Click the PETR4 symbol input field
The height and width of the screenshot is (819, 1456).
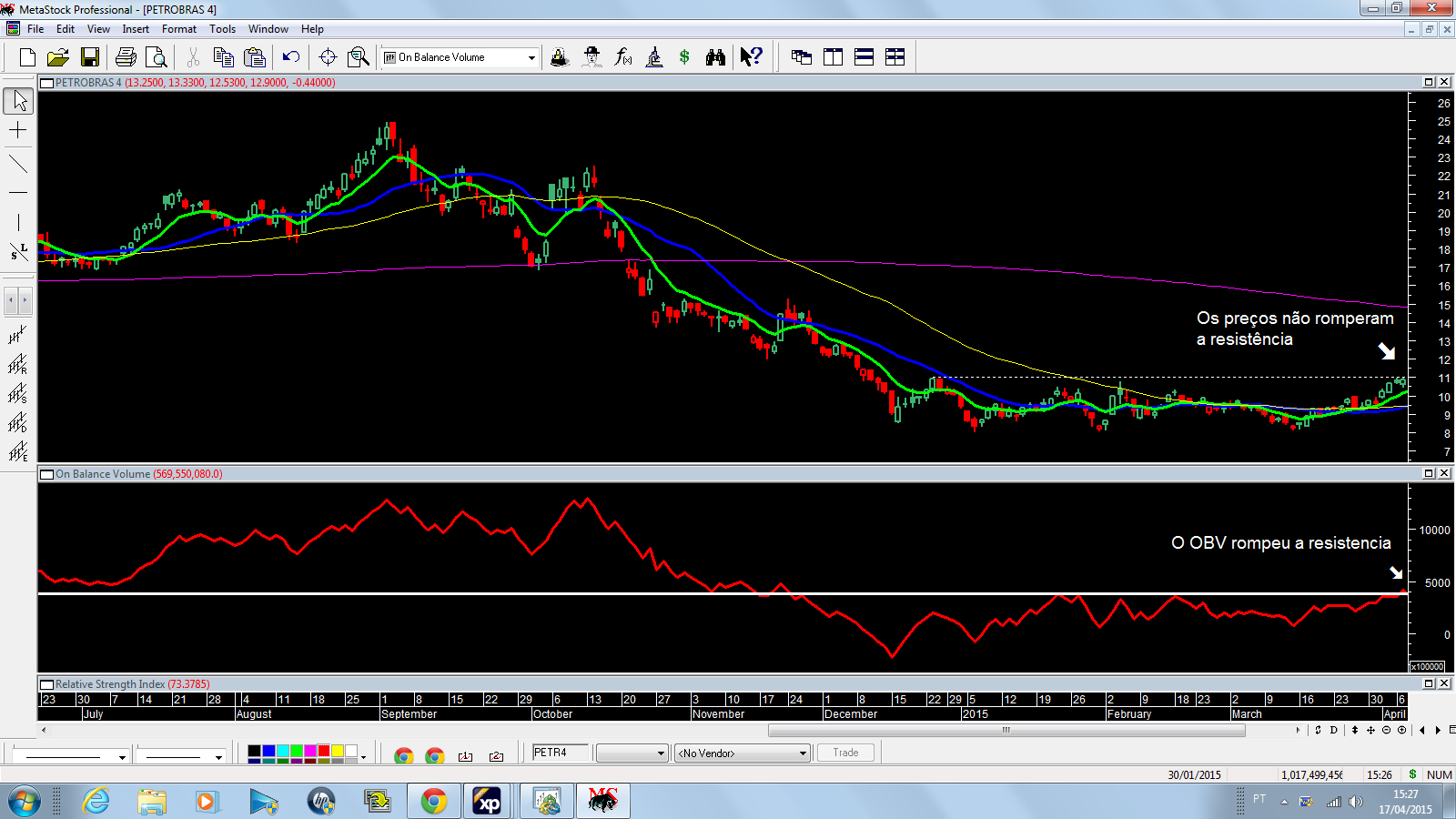pyautogui.click(x=560, y=753)
